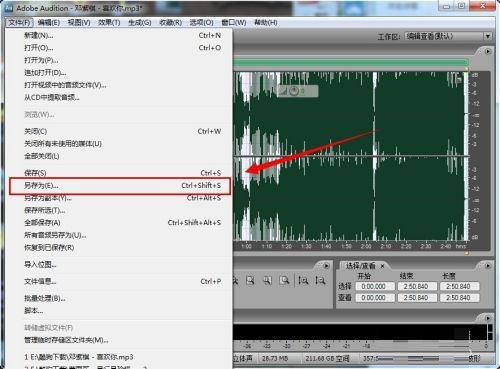Click the -18 mark on the level meter scale
The height and width of the screenshot is (369, 500).
(x=366, y=346)
